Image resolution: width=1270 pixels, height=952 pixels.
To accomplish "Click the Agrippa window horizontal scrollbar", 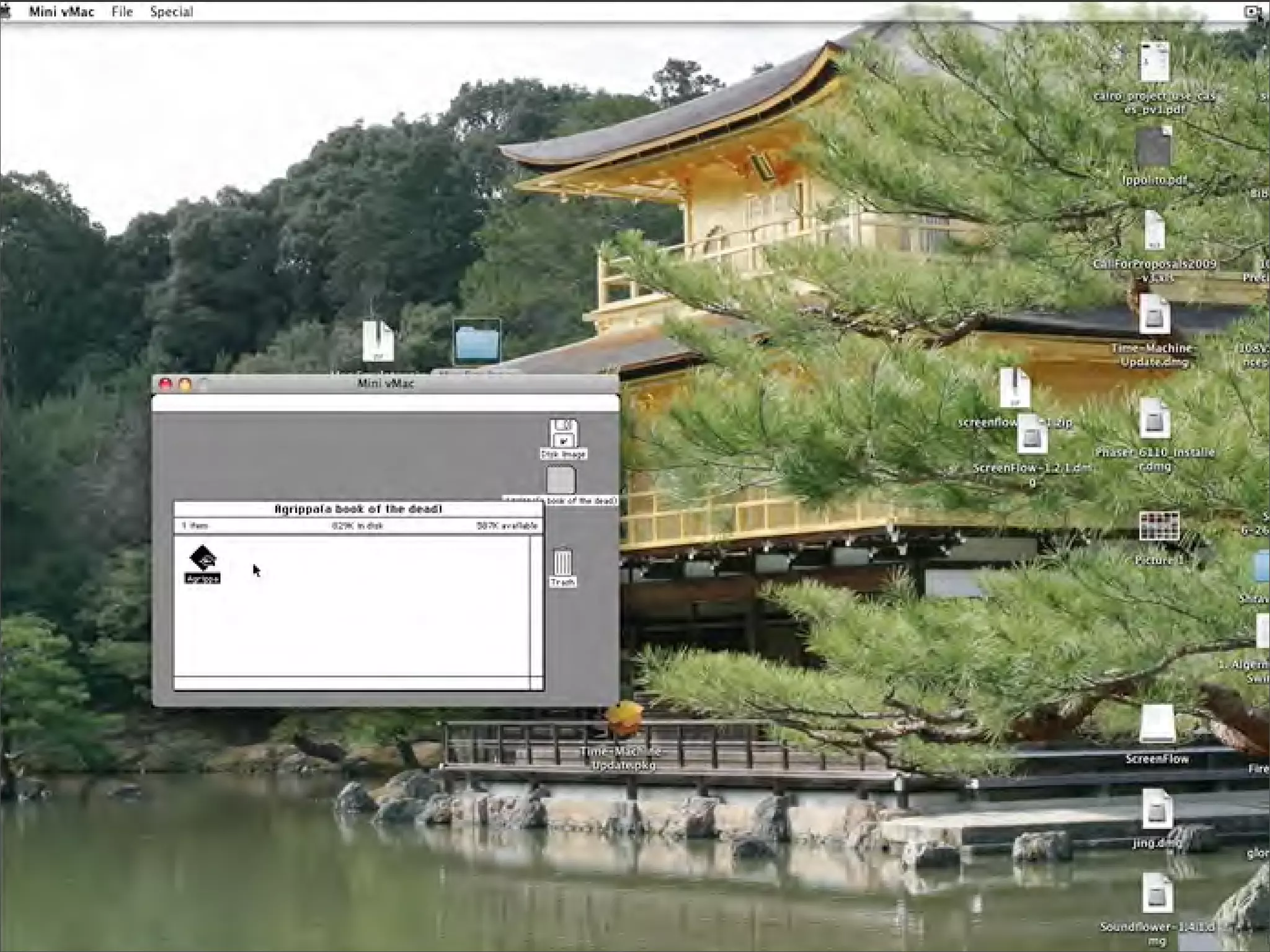I will click(x=351, y=683).
